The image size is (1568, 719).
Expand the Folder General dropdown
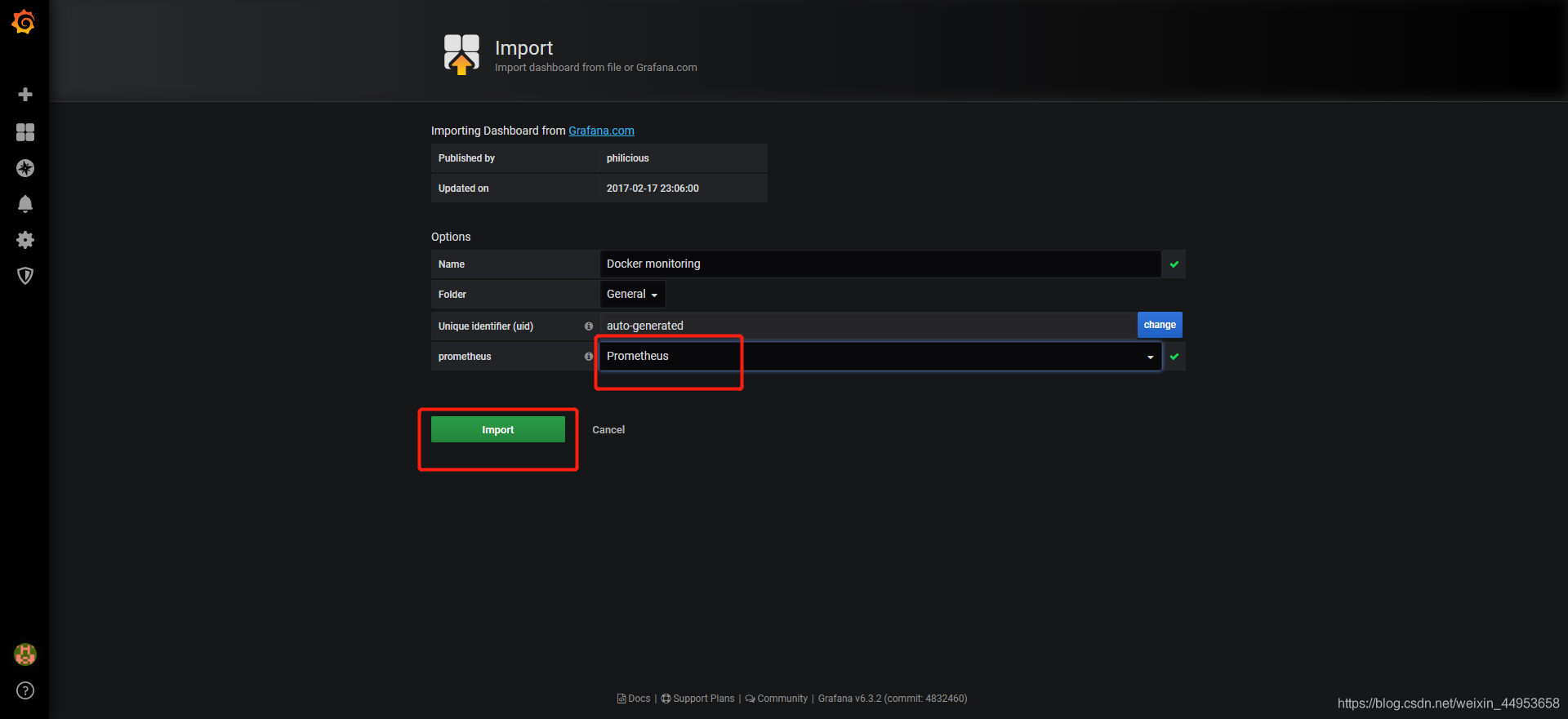632,294
